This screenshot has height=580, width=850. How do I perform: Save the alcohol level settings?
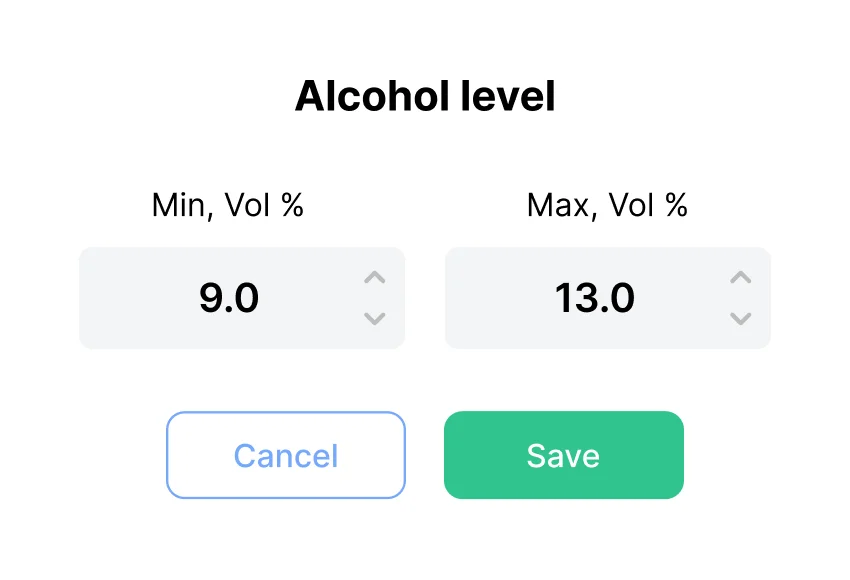point(563,455)
